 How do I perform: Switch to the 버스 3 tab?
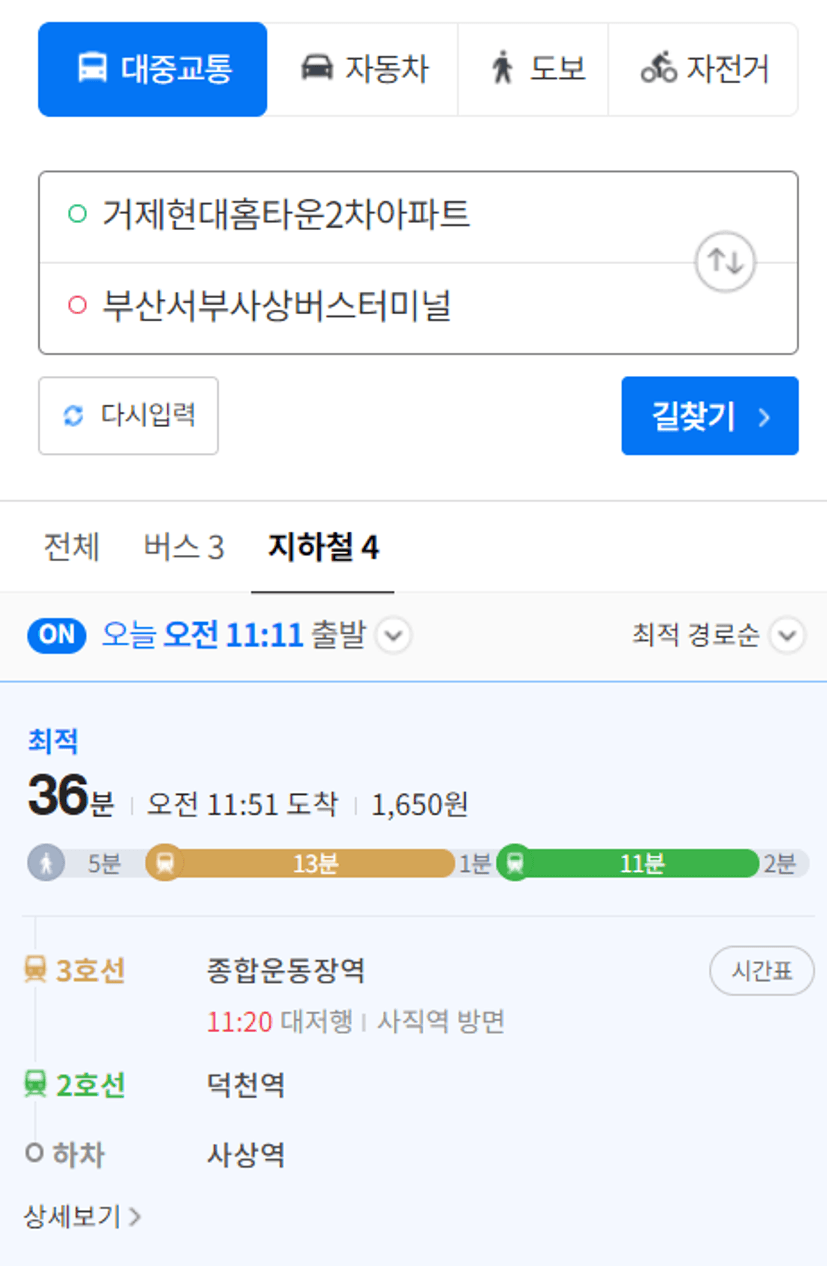(x=184, y=547)
